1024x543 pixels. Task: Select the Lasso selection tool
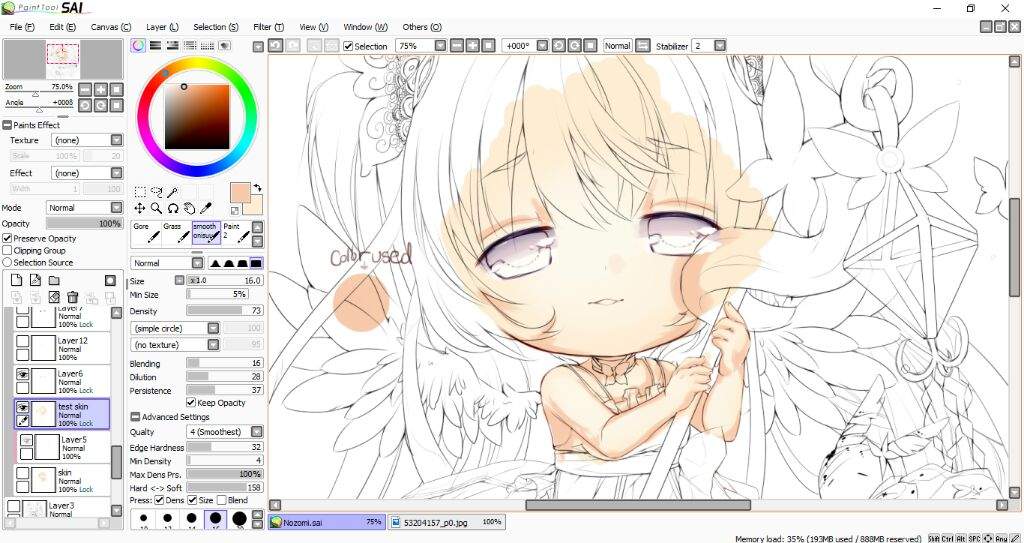pos(157,192)
